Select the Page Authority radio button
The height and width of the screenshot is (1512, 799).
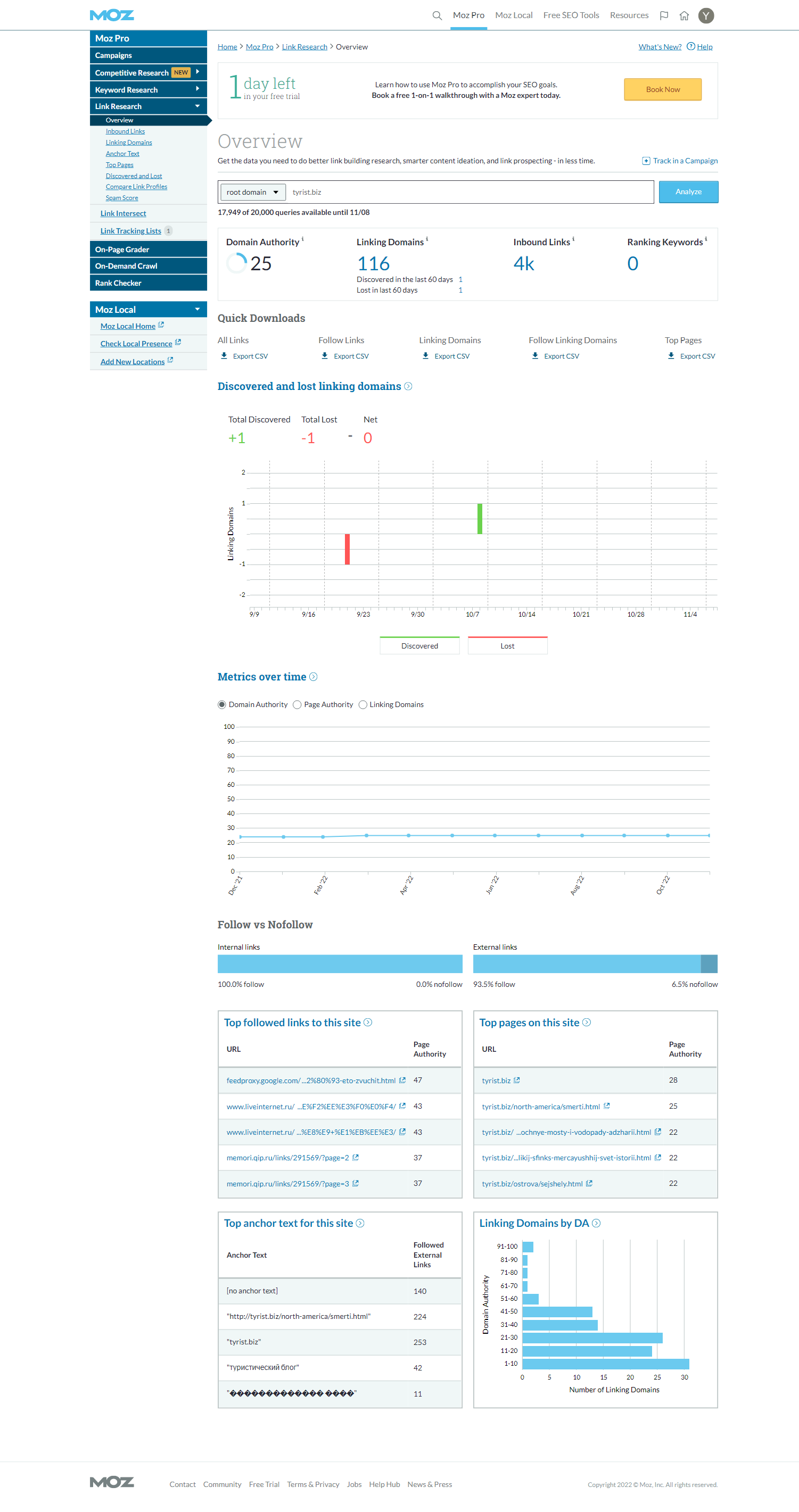(x=297, y=704)
